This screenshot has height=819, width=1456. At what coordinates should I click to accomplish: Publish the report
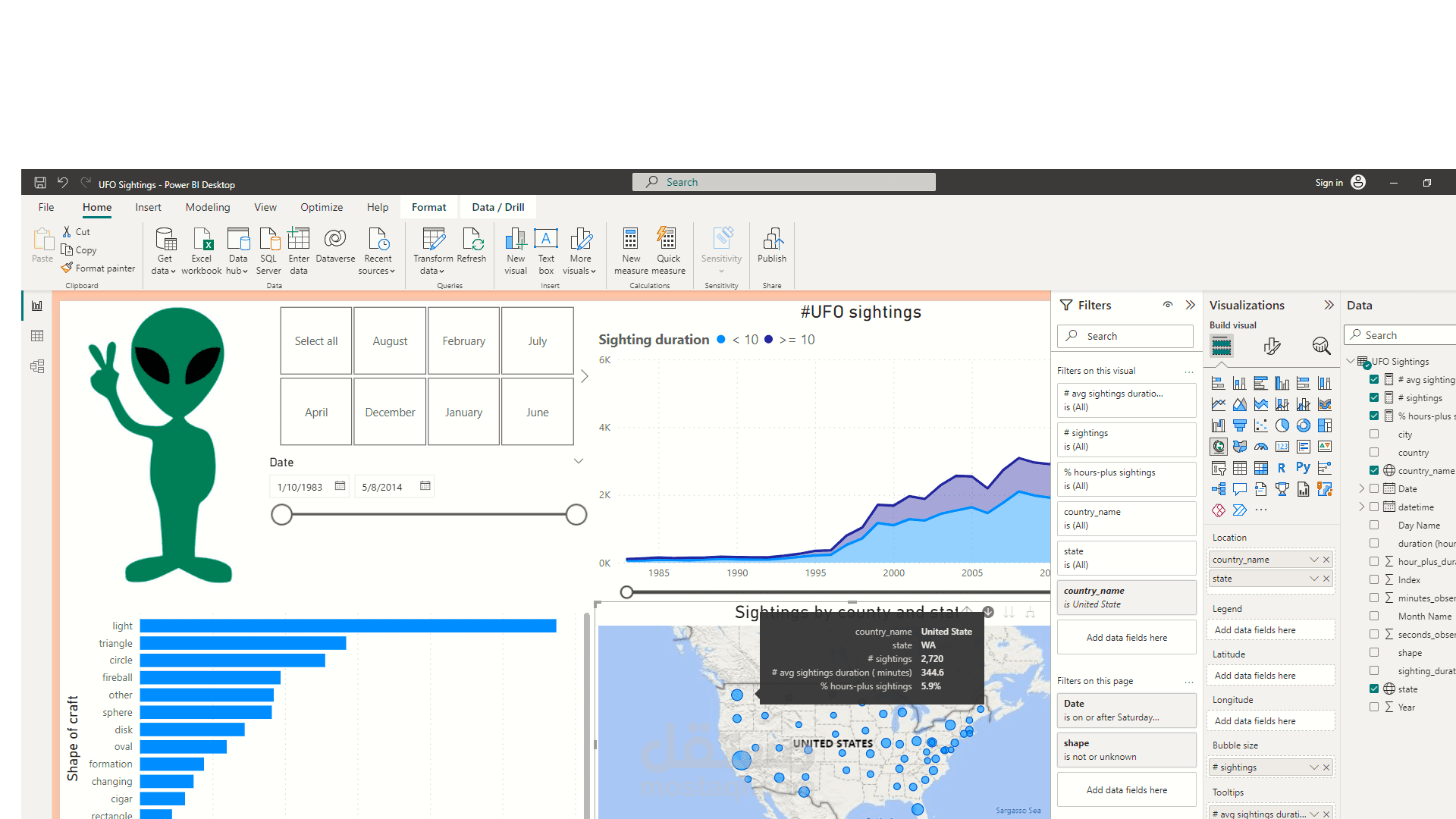[x=772, y=246]
